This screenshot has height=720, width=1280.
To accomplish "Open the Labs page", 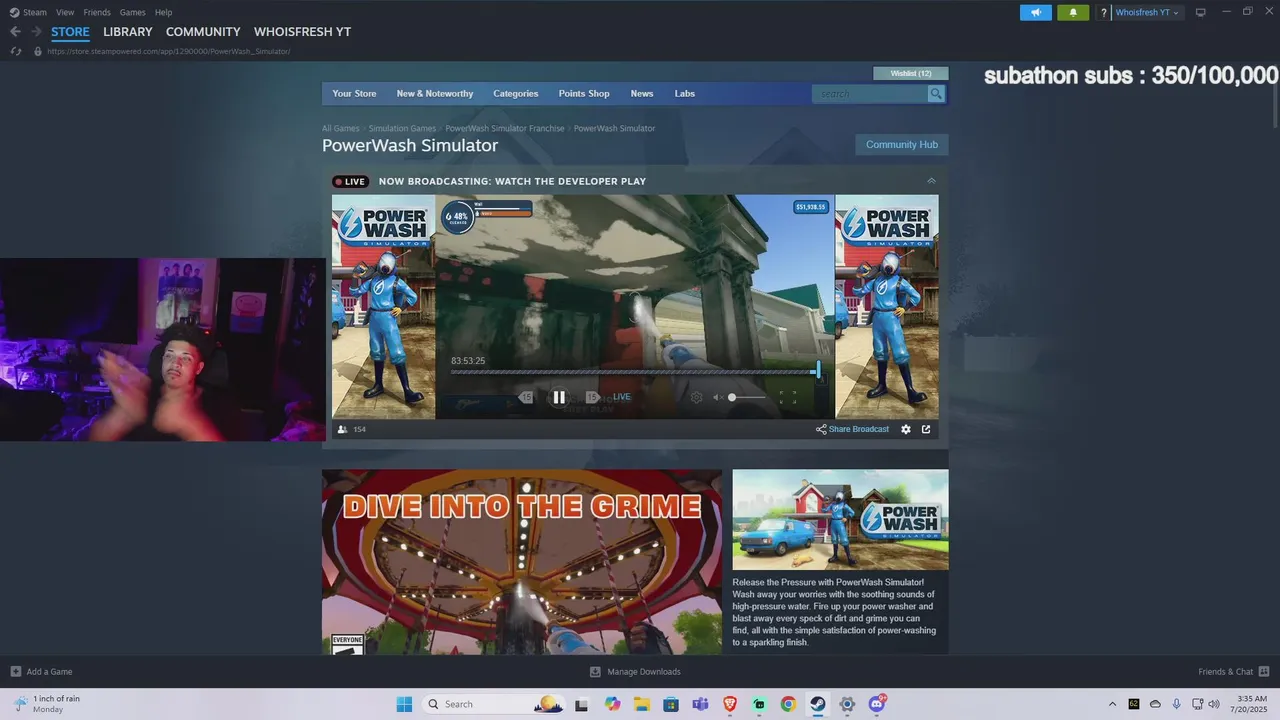I will pyautogui.click(x=685, y=94).
